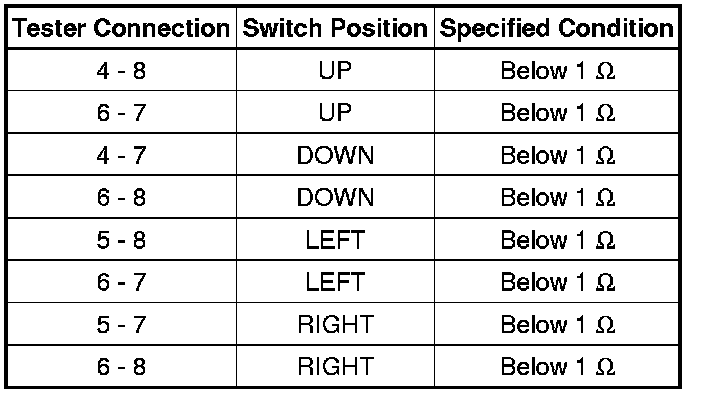
Task: Click the Specified Condition column header
Action: (556, 28)
